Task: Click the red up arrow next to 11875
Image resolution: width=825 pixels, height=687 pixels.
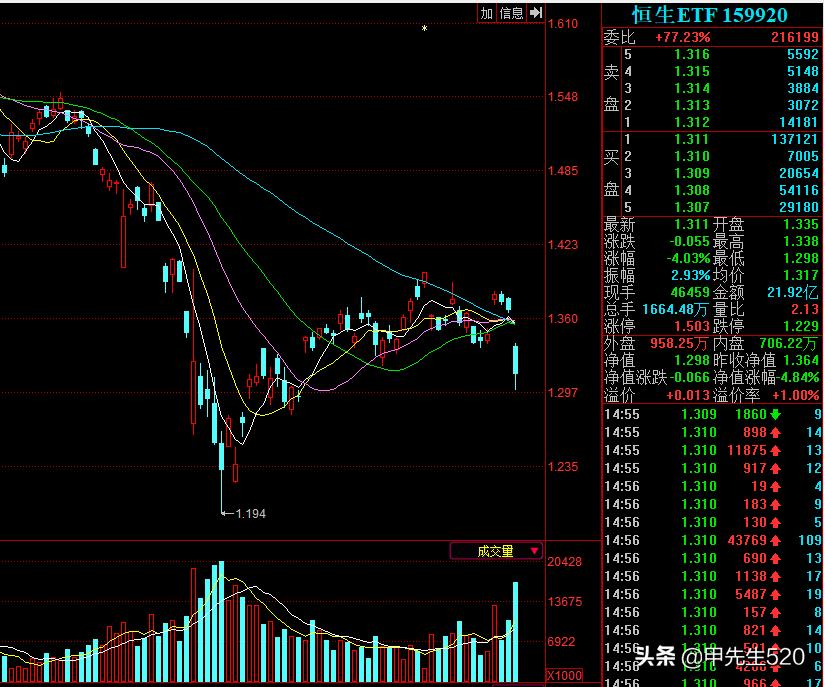Action: (x=775, y=448)
